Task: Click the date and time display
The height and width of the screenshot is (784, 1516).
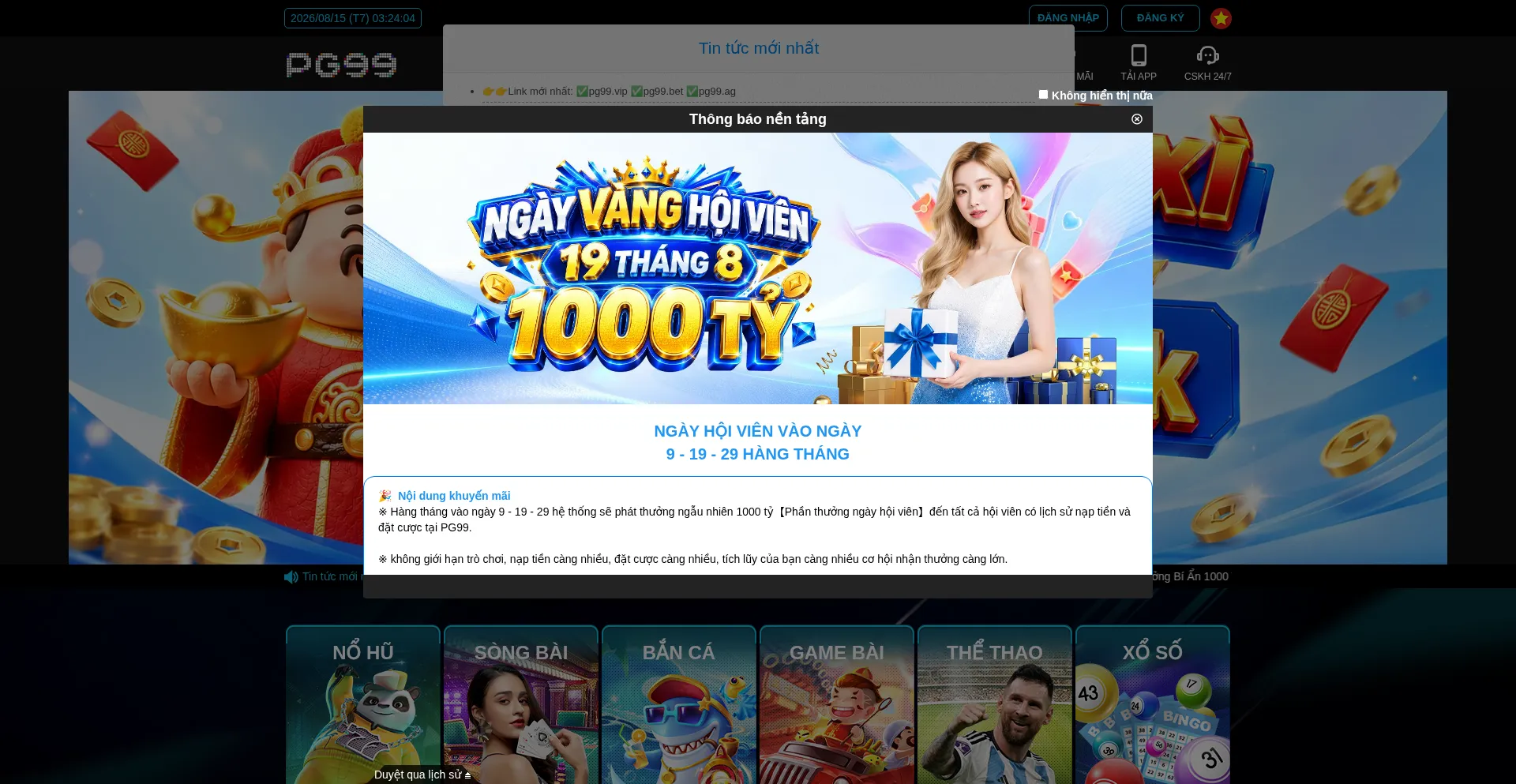Action: [x=353, y=18]
